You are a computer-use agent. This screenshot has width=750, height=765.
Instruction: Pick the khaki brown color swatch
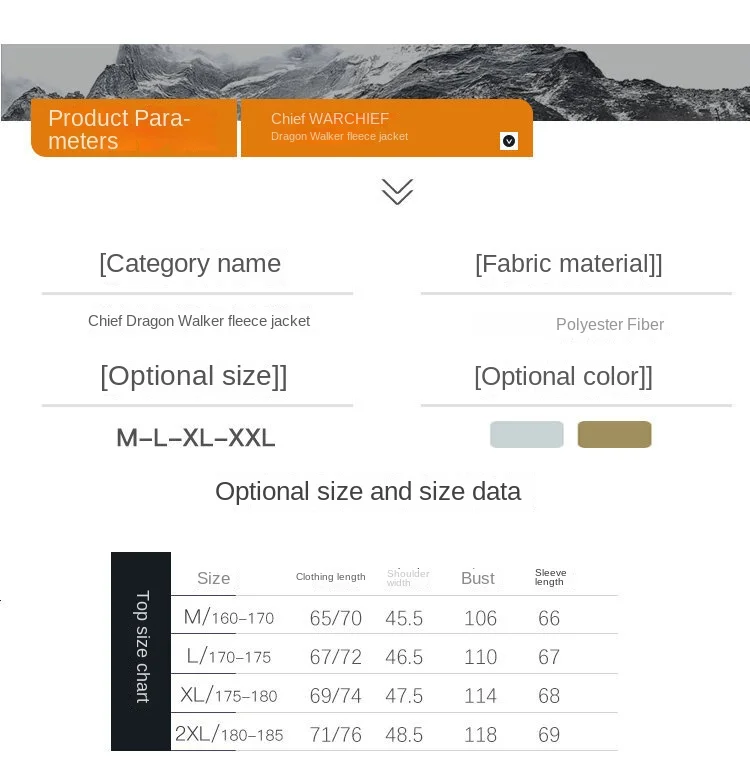coord(614,434)
